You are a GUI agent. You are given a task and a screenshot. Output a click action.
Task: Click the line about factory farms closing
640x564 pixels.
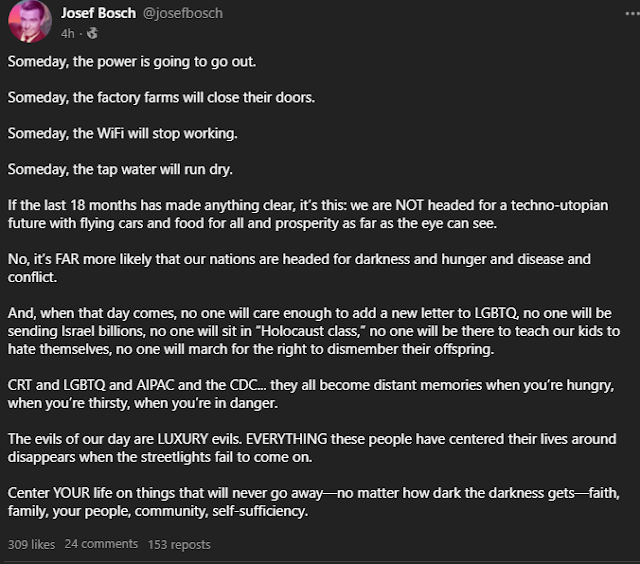(x=161, y=98)
